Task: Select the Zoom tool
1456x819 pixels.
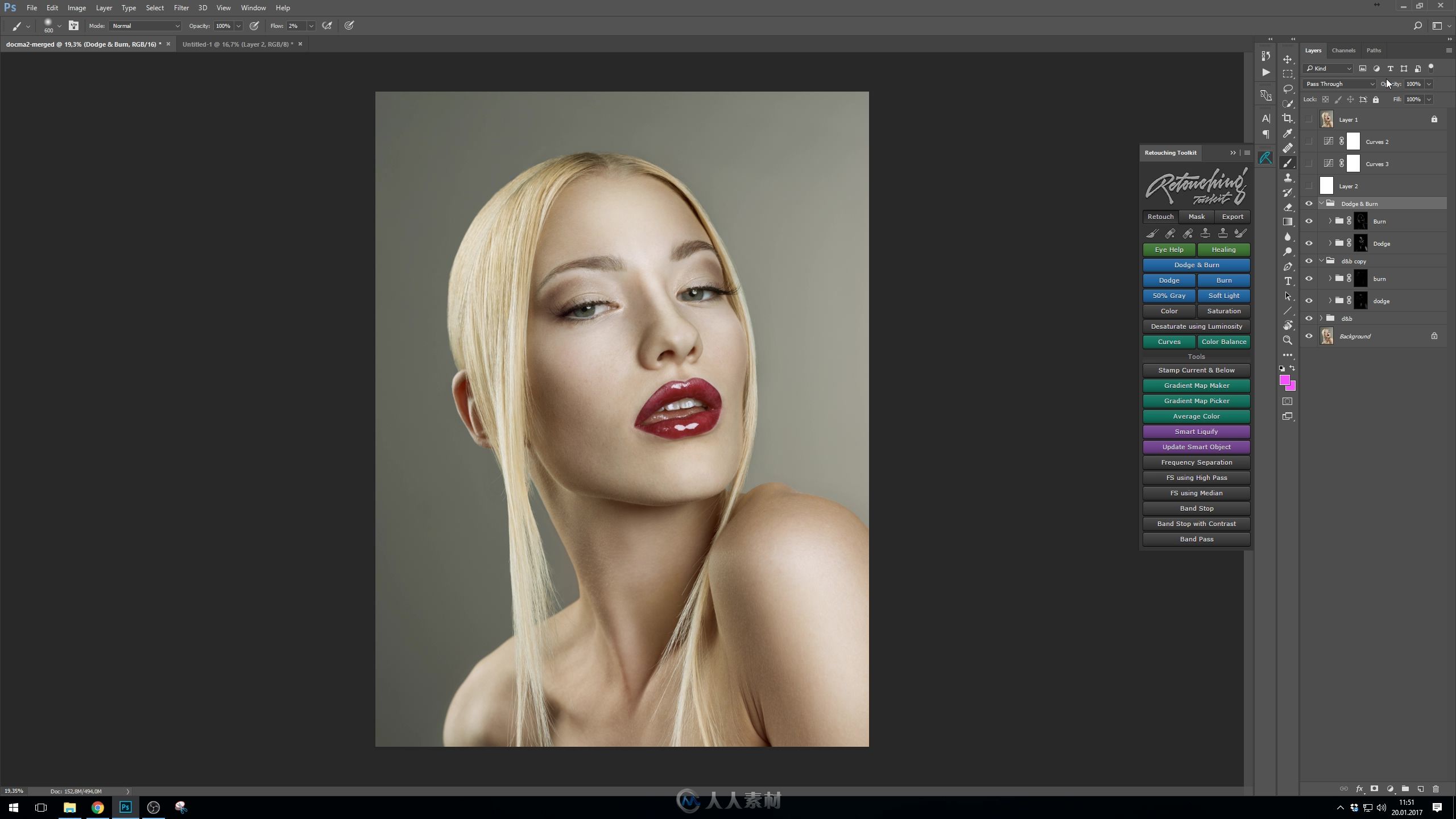Action: [1288, 340]
